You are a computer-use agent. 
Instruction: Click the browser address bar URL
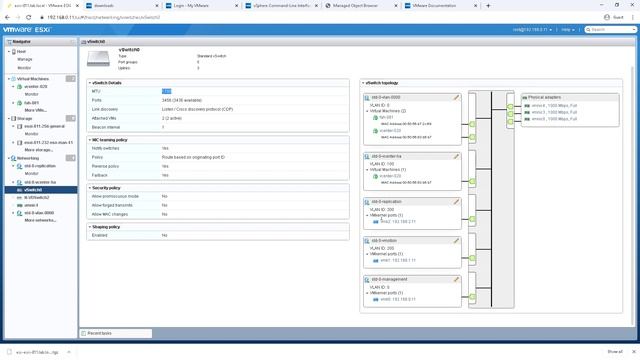pyautogui.click(x=104, y=18)
